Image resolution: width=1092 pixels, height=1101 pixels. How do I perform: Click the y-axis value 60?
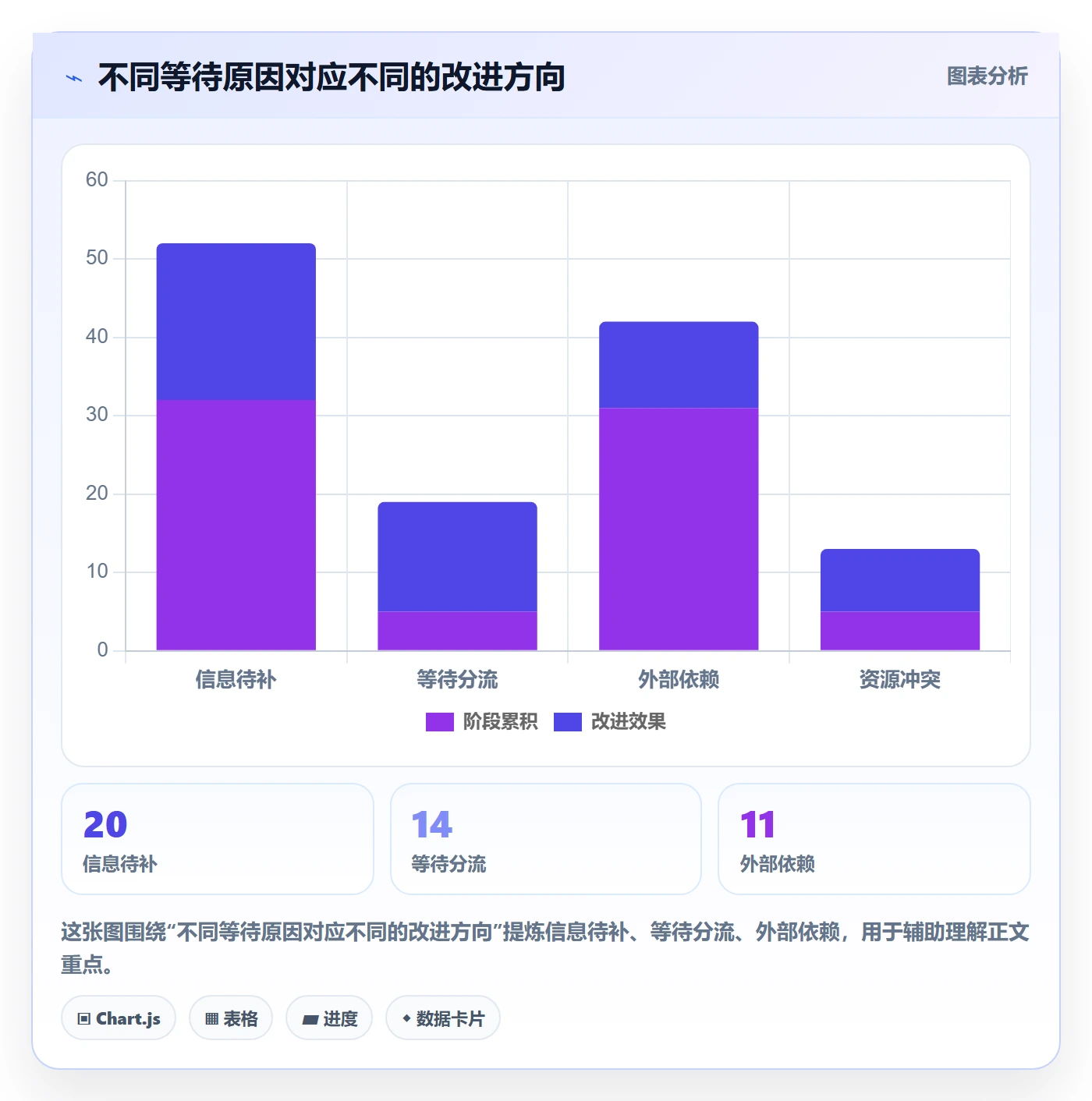97,180
